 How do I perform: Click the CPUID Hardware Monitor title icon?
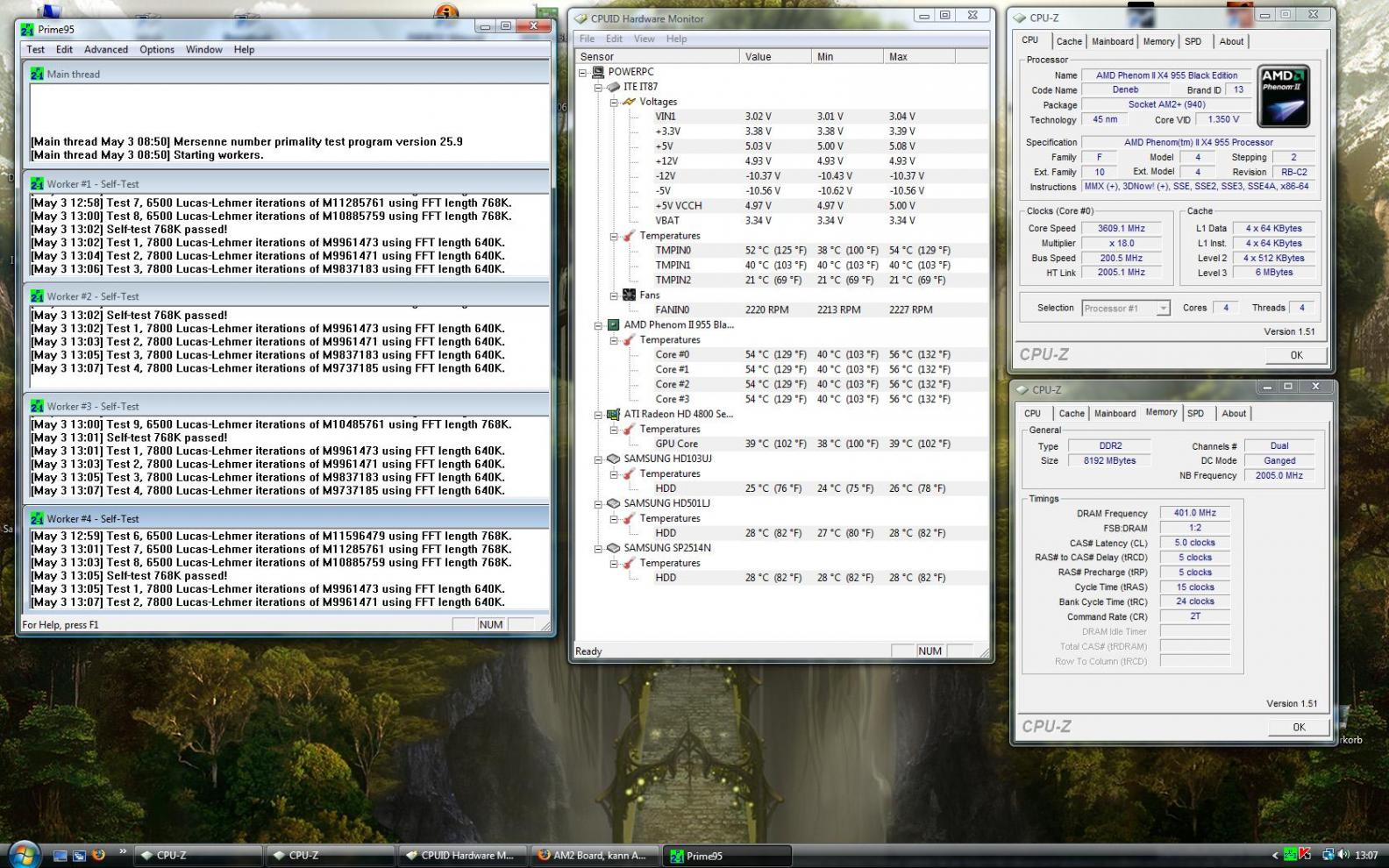tap(581, 18)
